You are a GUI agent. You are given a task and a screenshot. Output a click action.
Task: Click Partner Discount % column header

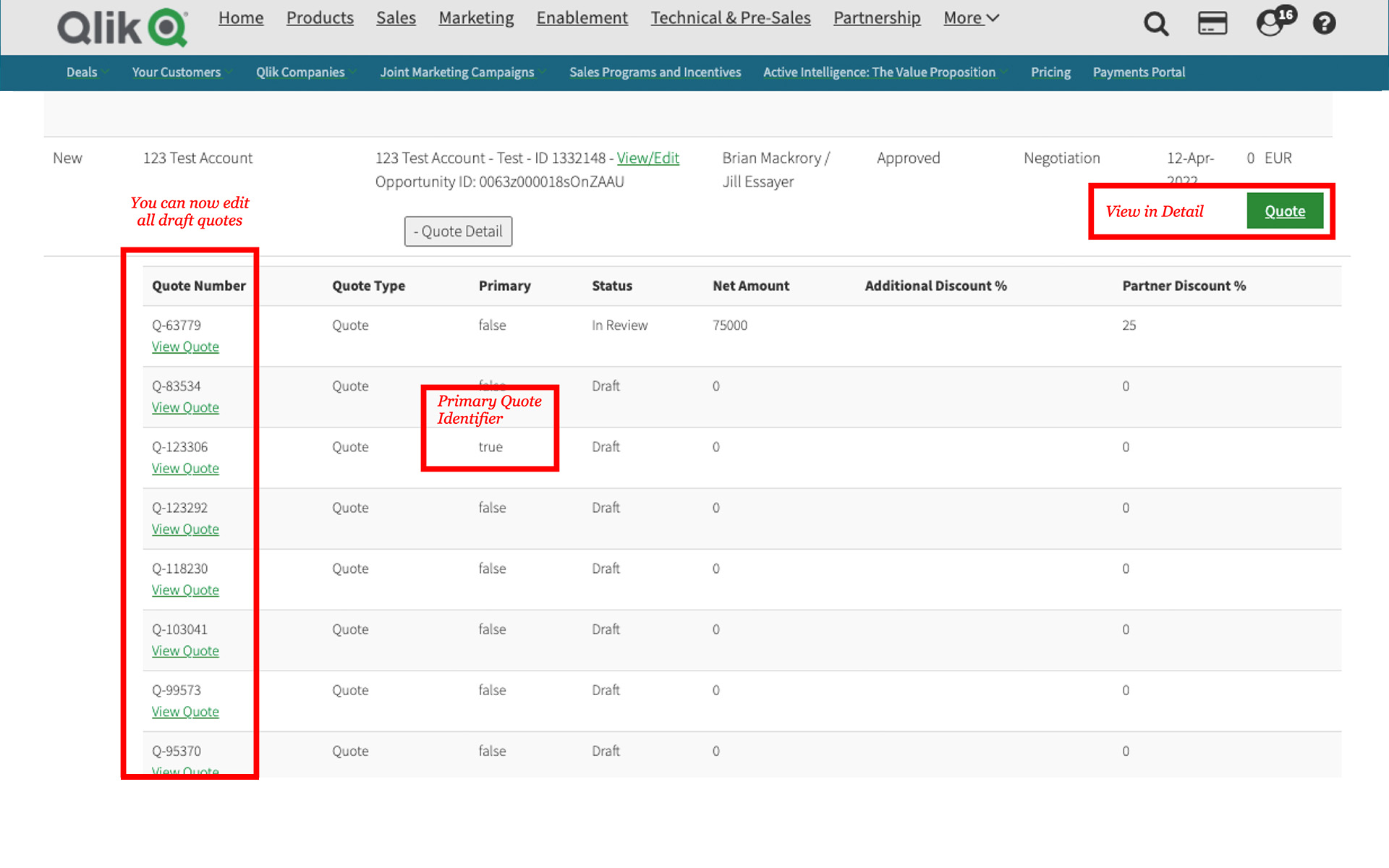click(1184, 286)
